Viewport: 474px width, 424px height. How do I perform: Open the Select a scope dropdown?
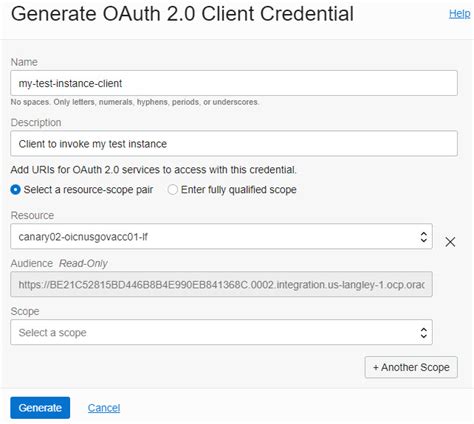pyautogui.click(x=221, y=332)
